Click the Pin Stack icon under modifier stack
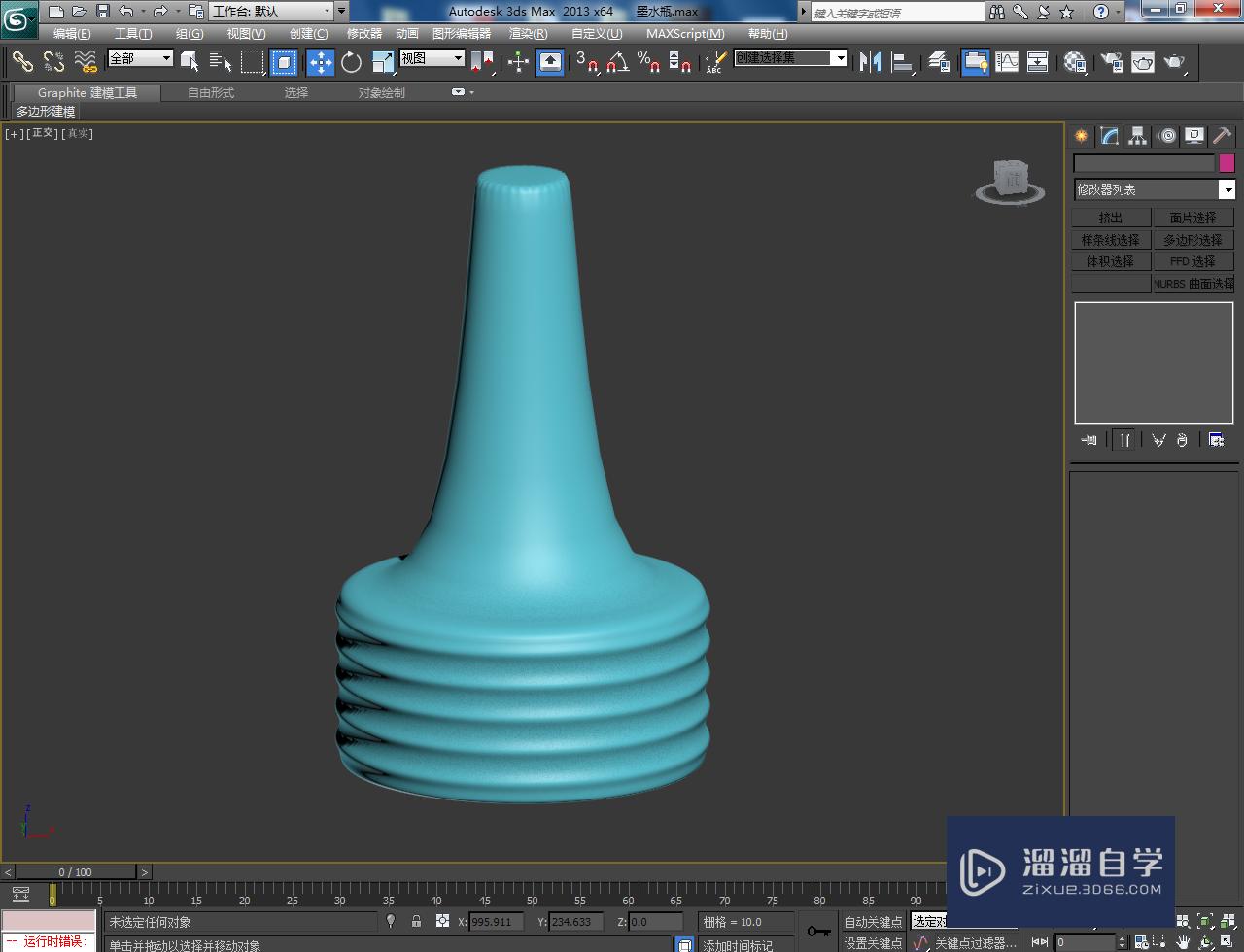 pyautogui.click(x=1088, y=440)
